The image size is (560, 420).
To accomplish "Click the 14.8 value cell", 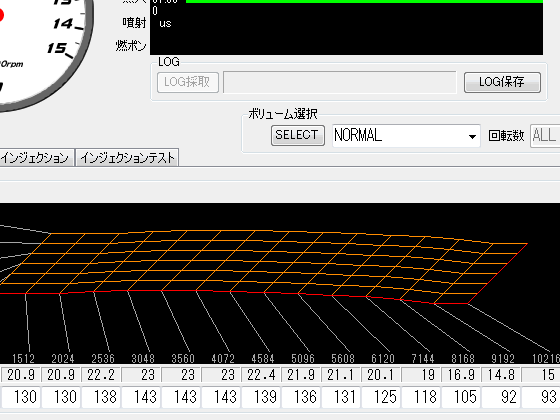I will click(x=501, y=375).
